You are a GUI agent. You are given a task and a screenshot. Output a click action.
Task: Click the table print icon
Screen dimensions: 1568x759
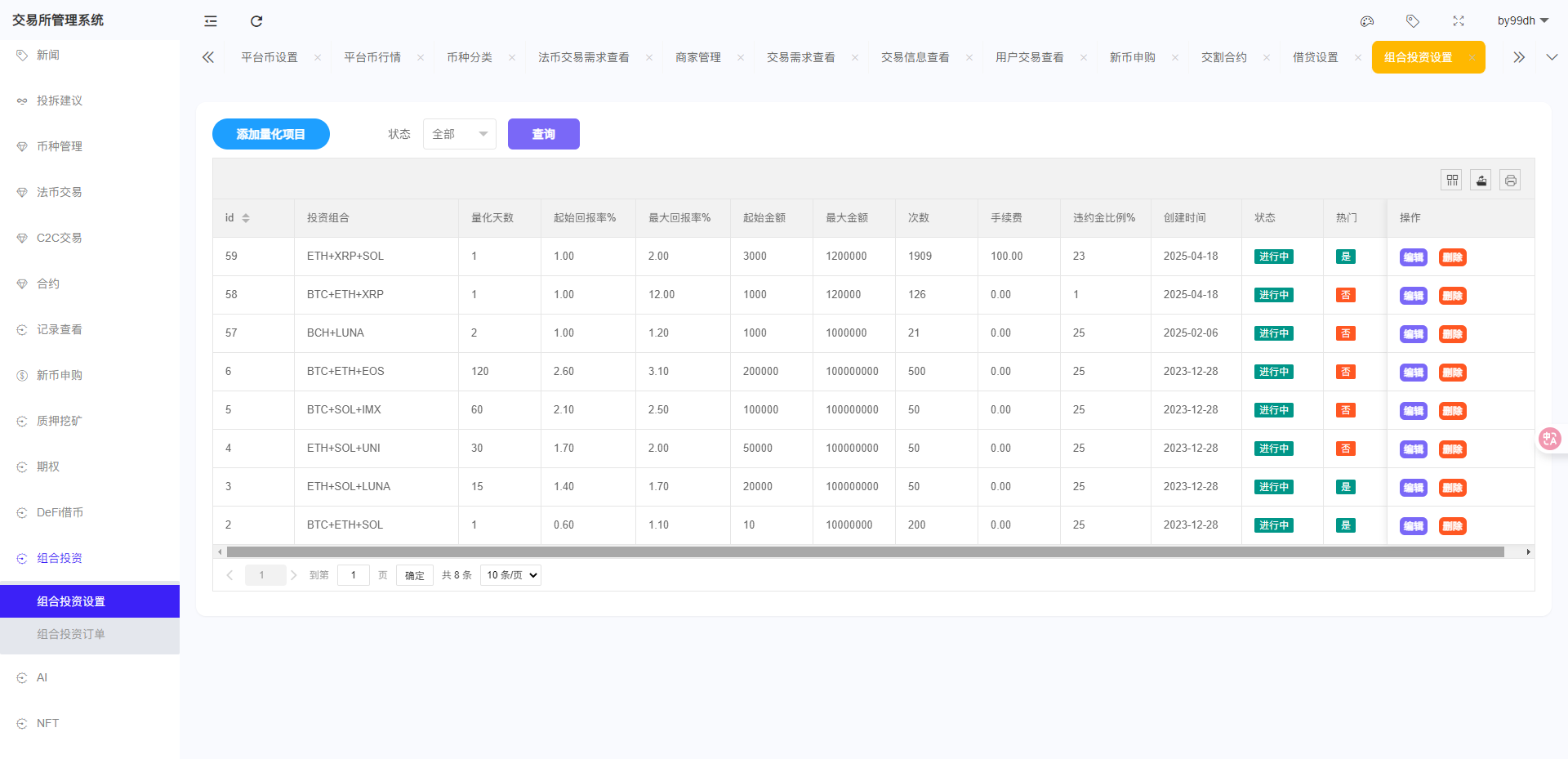pos(1511,180)
